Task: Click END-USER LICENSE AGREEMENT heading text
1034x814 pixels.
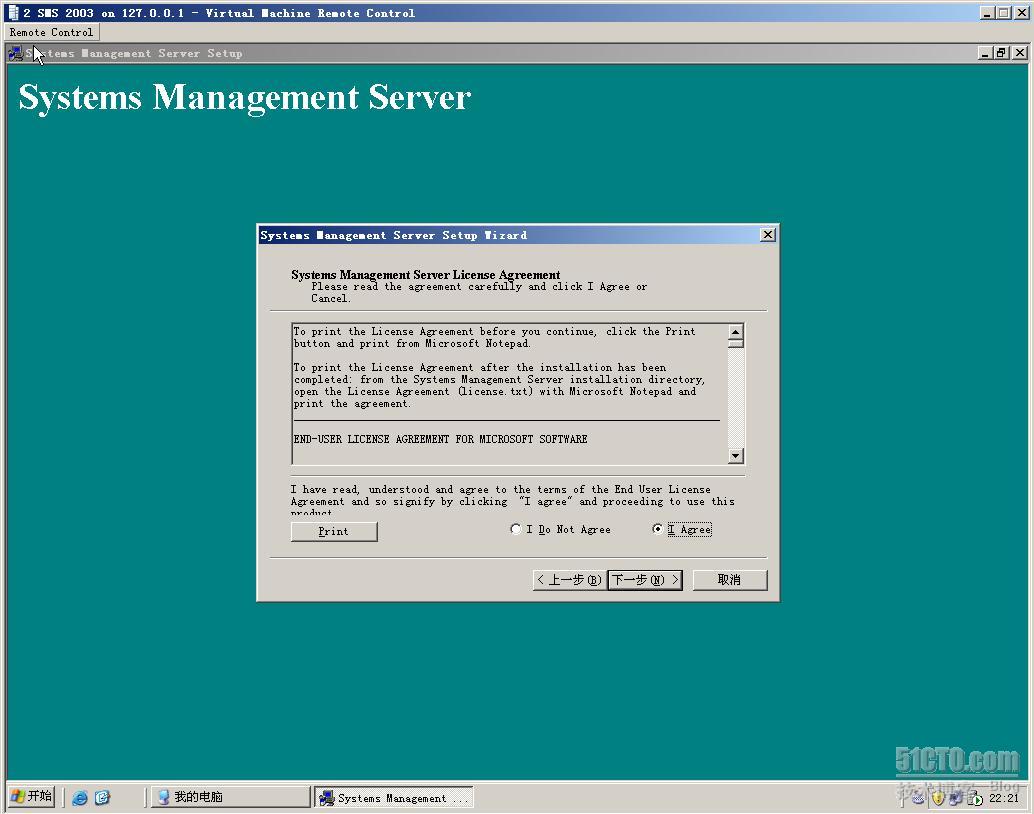Action: (x=440, y=439)
